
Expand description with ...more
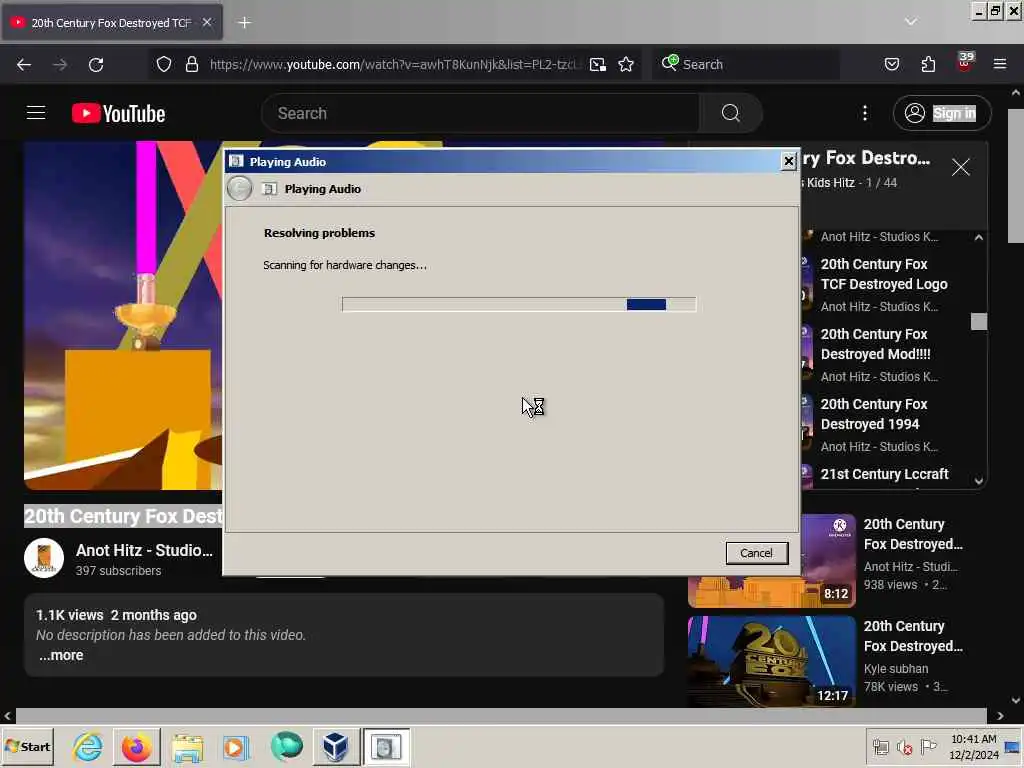pyautogui.click(x=61, y=655)
